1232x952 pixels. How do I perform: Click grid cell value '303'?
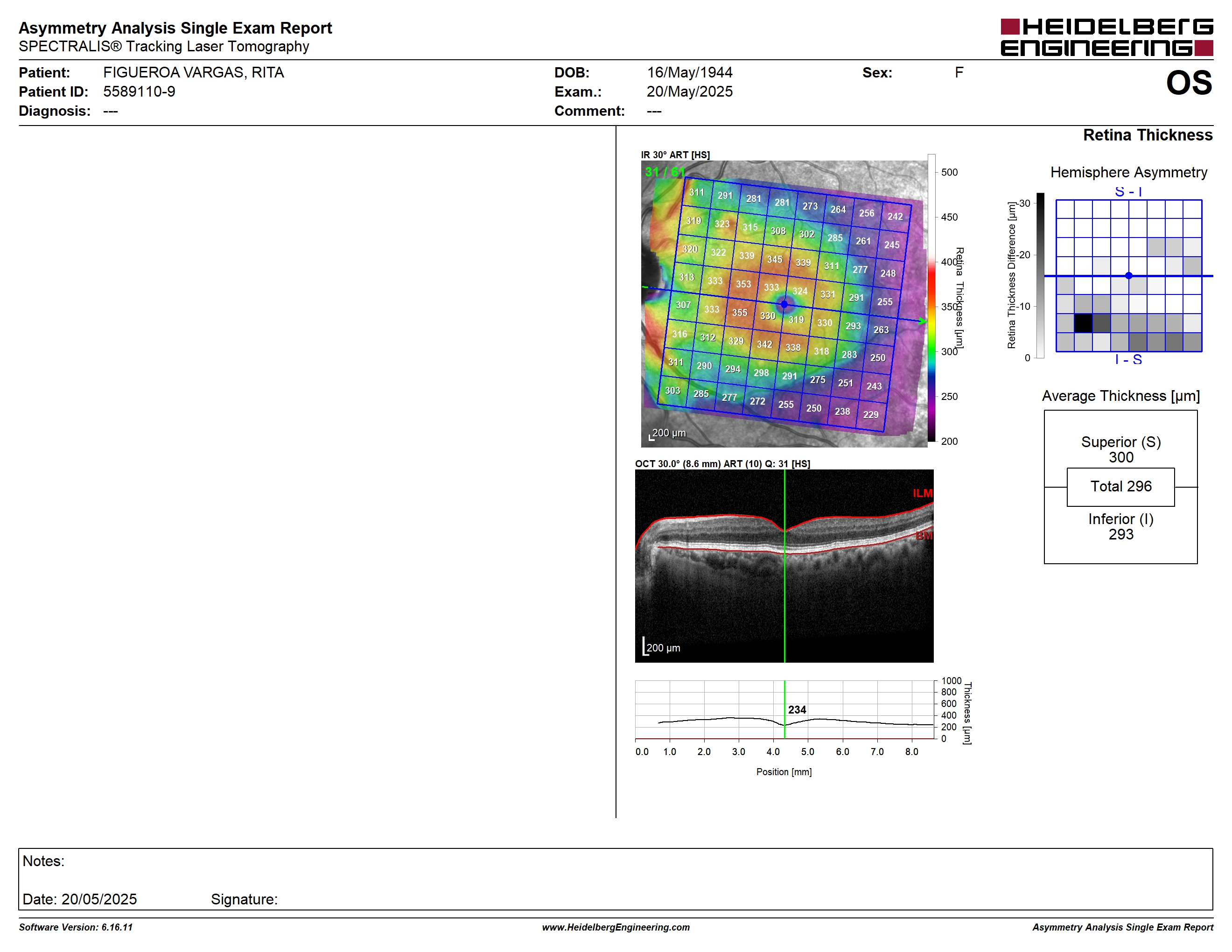pyautogui.click(x=672, y=390)
